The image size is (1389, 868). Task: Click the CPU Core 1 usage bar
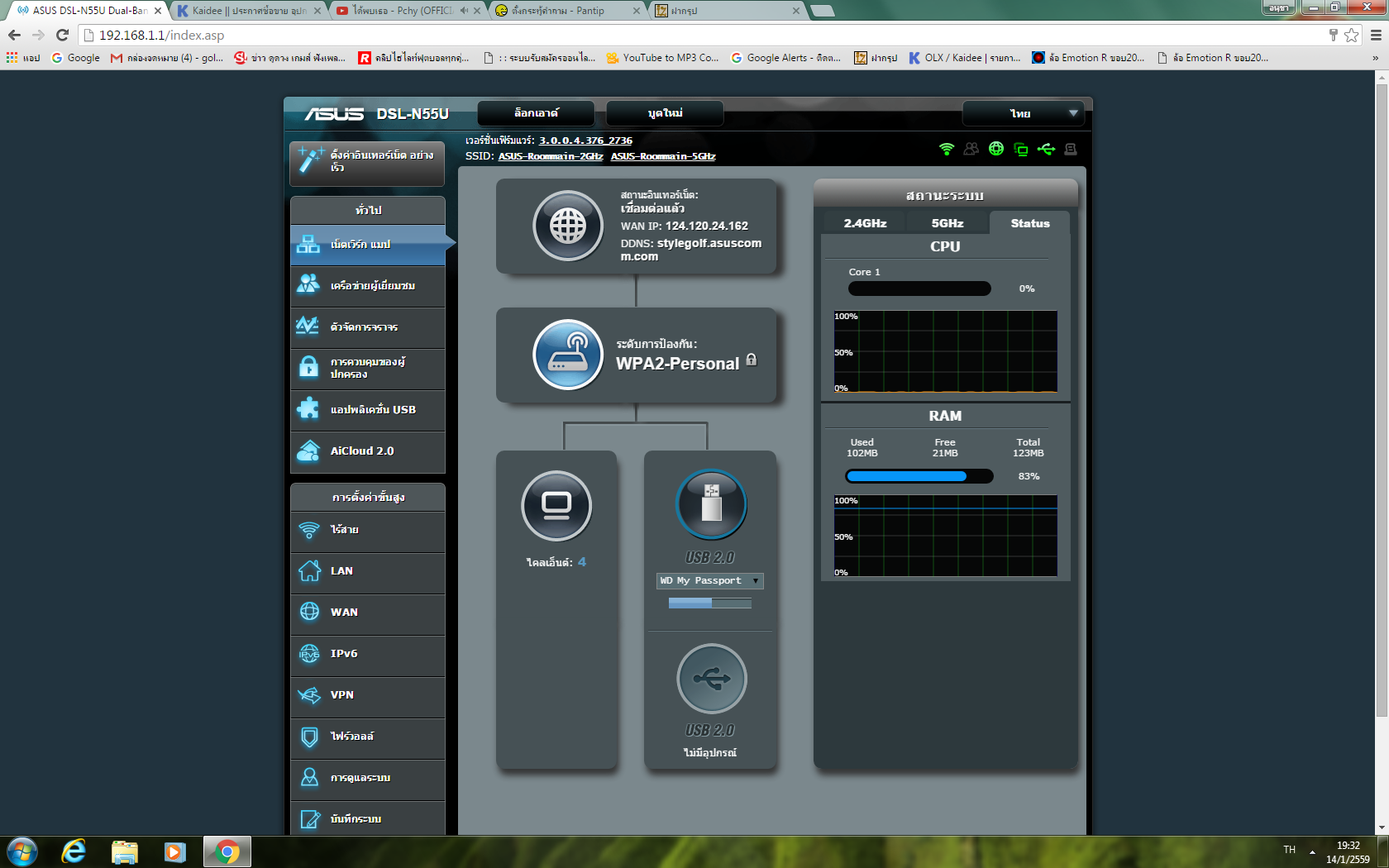point(919,289)
